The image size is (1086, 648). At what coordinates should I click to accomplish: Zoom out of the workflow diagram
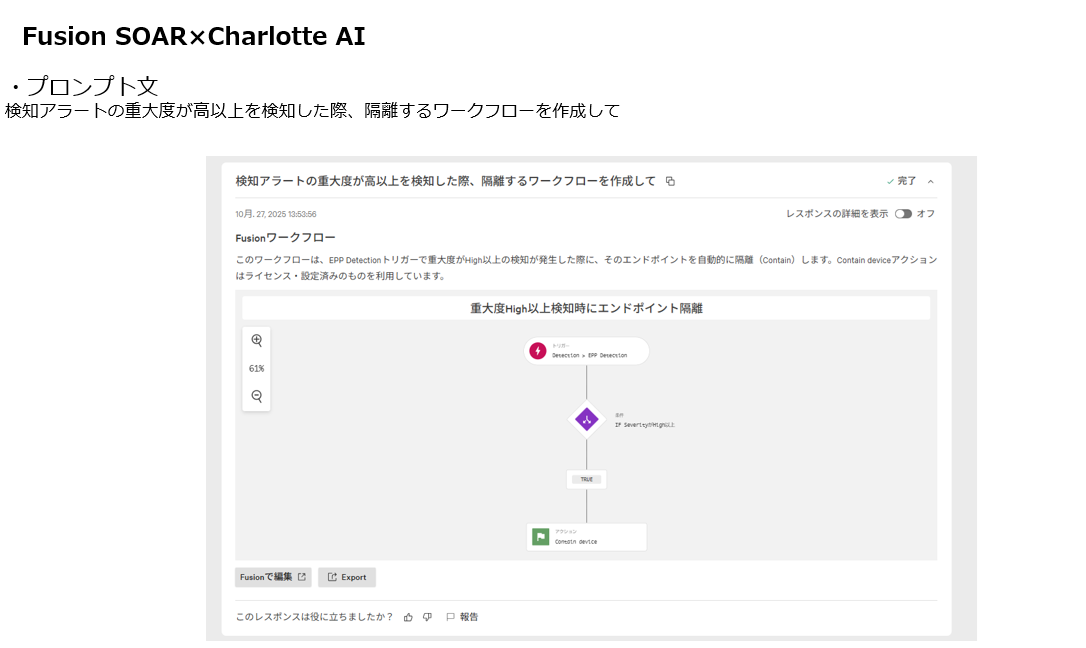click(x=257, y=396)
